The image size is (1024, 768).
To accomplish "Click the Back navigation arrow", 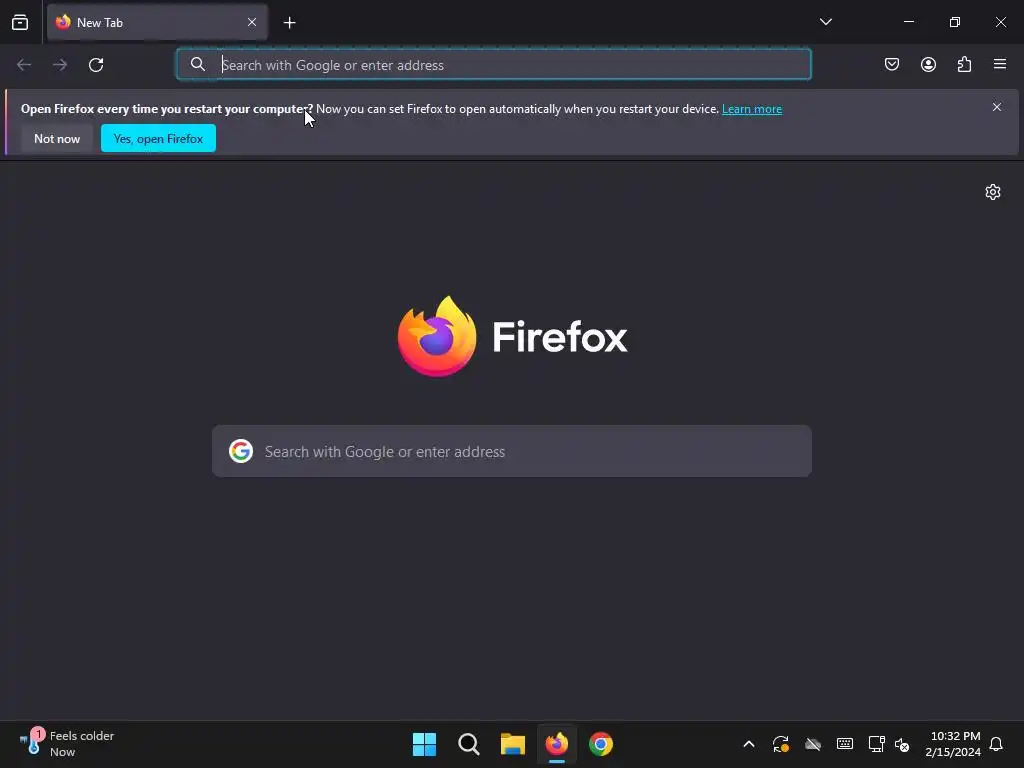I will (x=24, y=65).
